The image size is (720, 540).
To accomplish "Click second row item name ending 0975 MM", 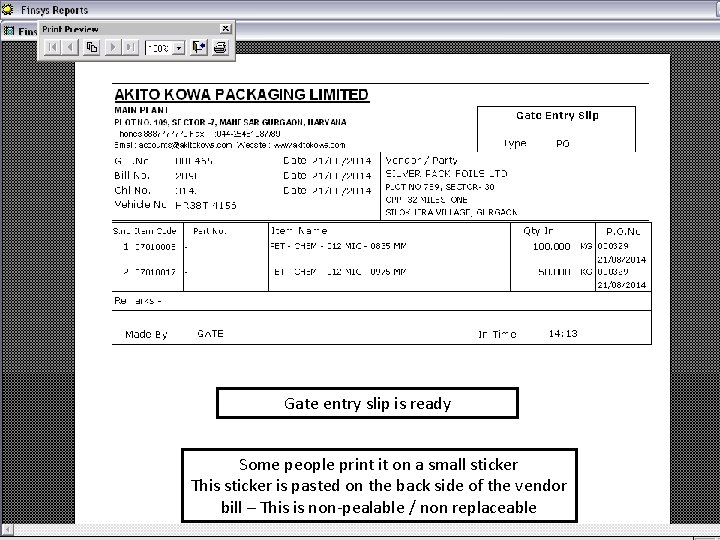I will [x=339, y=272].
